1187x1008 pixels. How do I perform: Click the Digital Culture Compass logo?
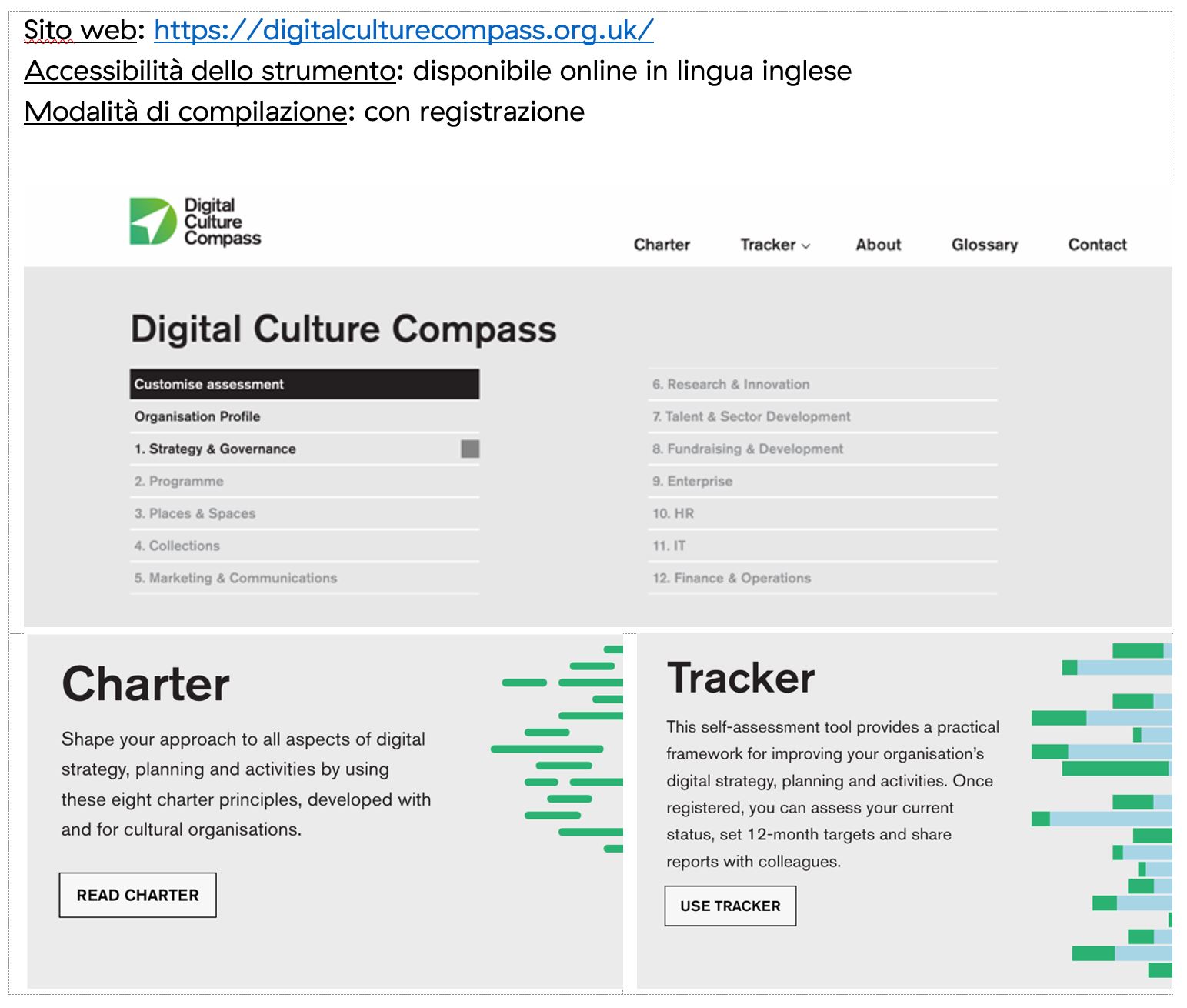point(195,222)
